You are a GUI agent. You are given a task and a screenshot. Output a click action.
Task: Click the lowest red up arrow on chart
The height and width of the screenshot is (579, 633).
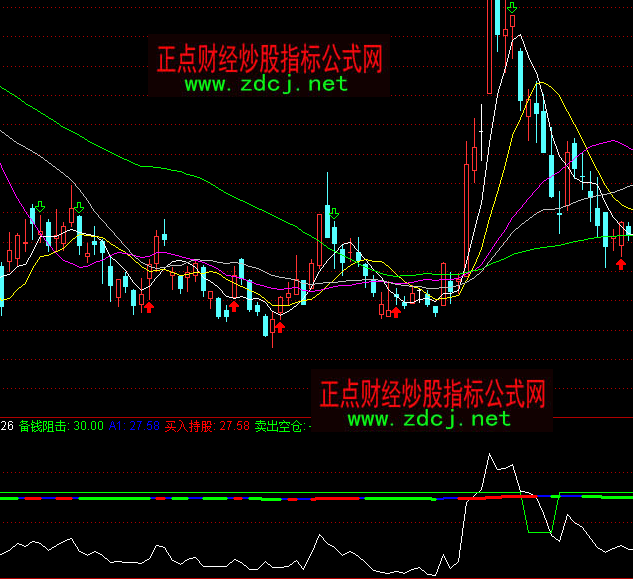click(x=280, y=326)
